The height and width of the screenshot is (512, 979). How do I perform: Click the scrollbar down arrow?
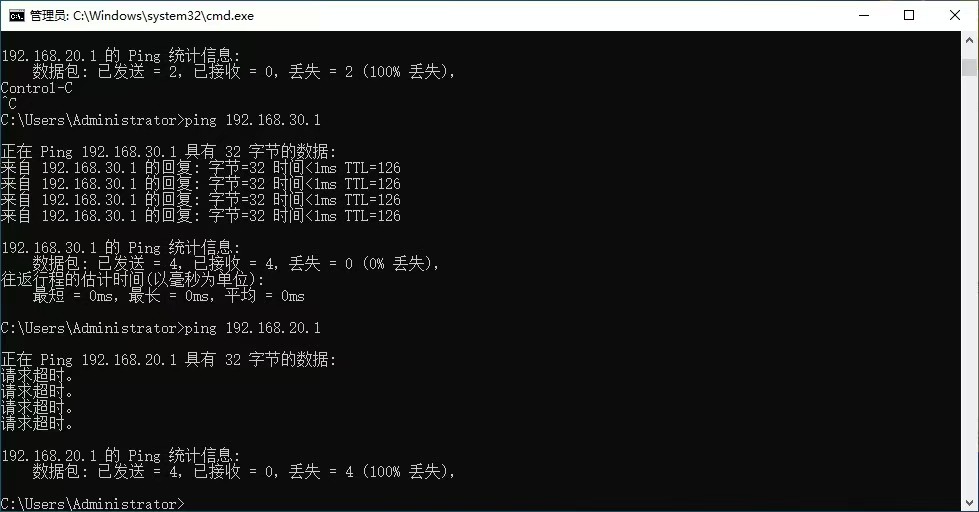(x=969, y=502)
